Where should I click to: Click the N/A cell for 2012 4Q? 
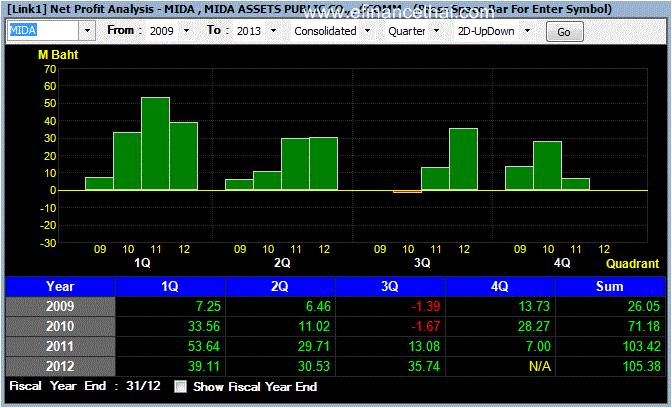pos(500,366)
